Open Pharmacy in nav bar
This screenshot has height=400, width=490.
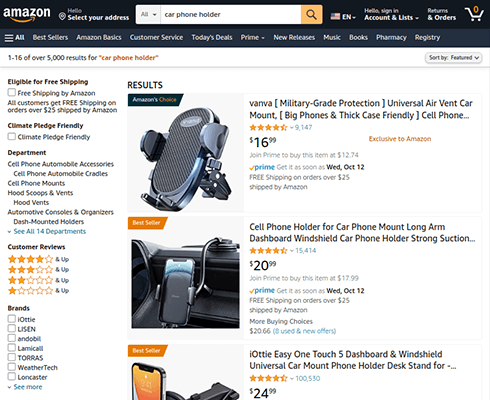(391, 38)
